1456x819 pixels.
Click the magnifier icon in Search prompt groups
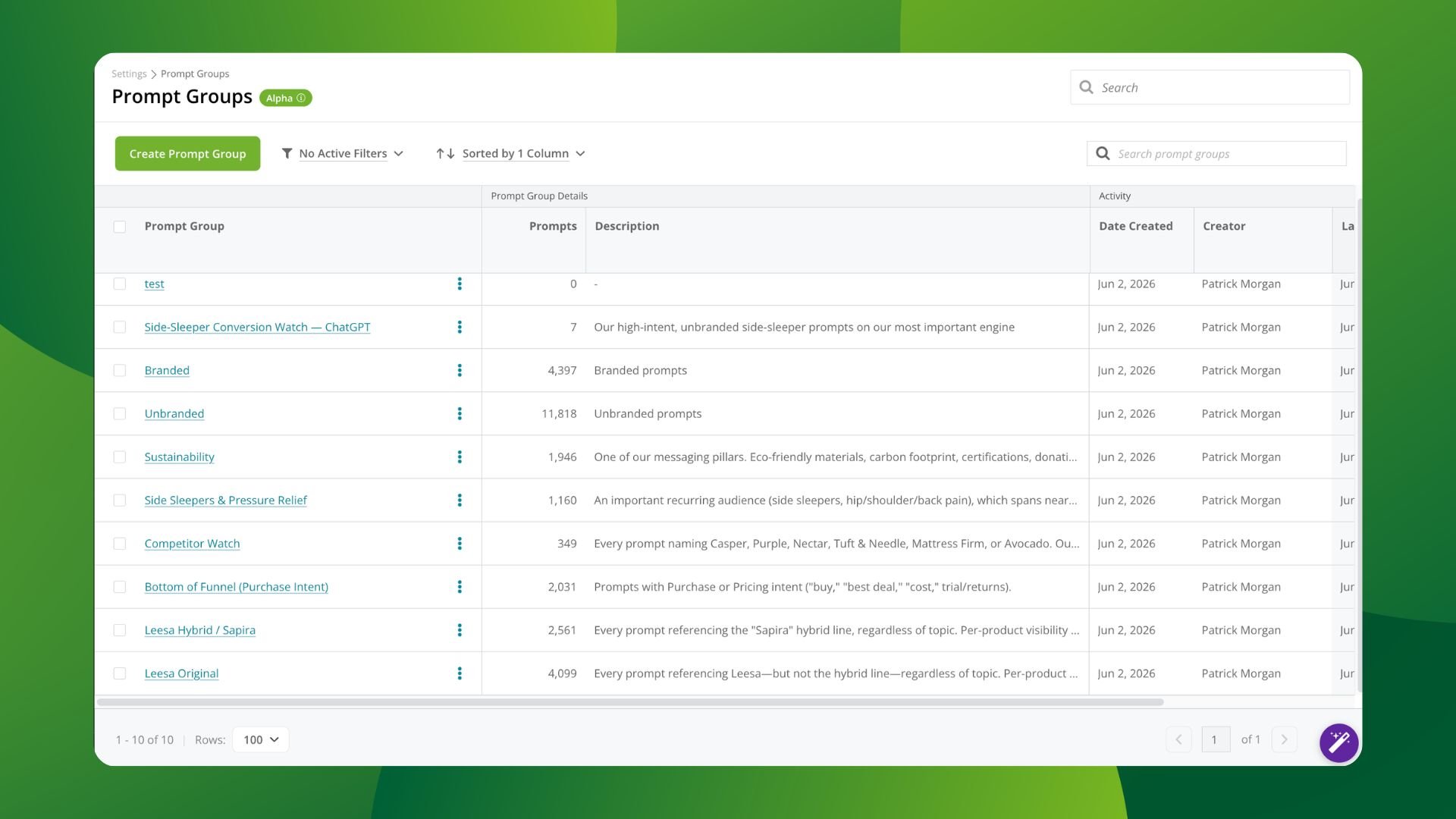click(1103, 153)
